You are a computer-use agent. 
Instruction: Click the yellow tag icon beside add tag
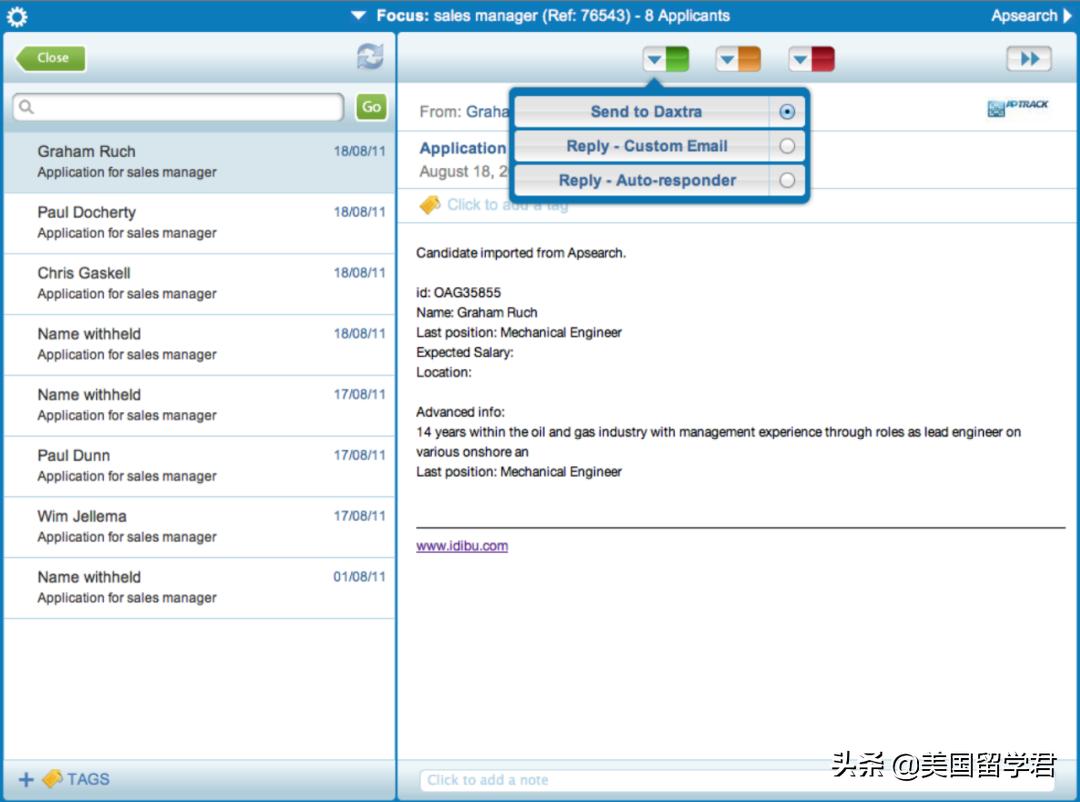[x=430, y=204]
